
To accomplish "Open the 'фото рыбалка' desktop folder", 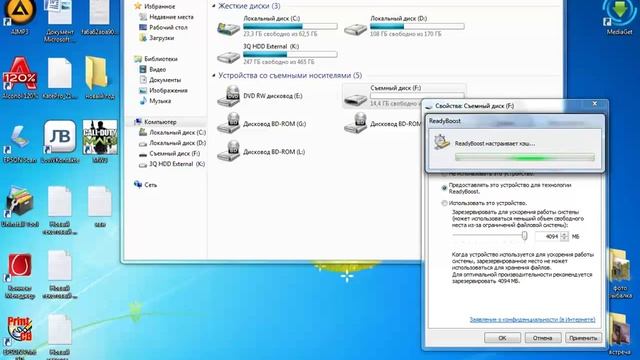I will (x=620, y=273).
